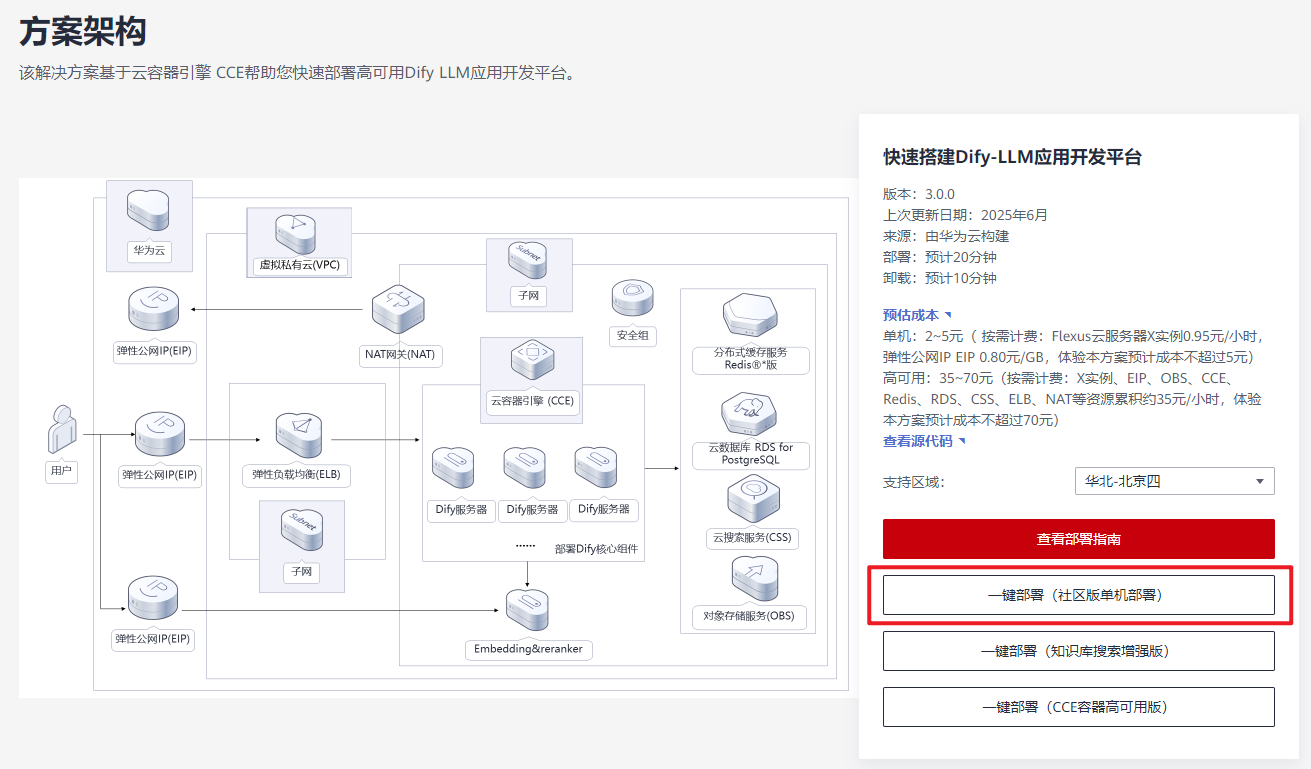Viewport: 1311px width, 769px height.
Task: Click the 华为云 cloud icon
Action: click(148, 211)
